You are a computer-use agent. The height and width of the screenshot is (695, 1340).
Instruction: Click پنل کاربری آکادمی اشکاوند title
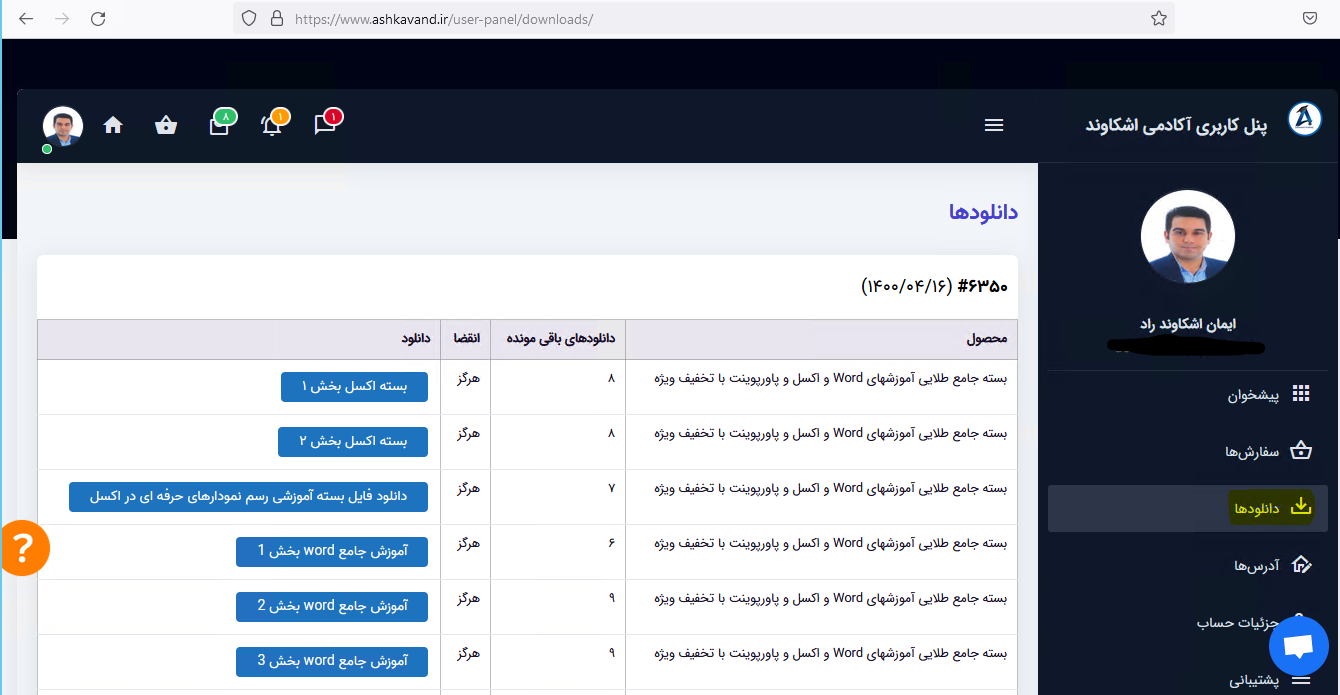point(1176,125)
